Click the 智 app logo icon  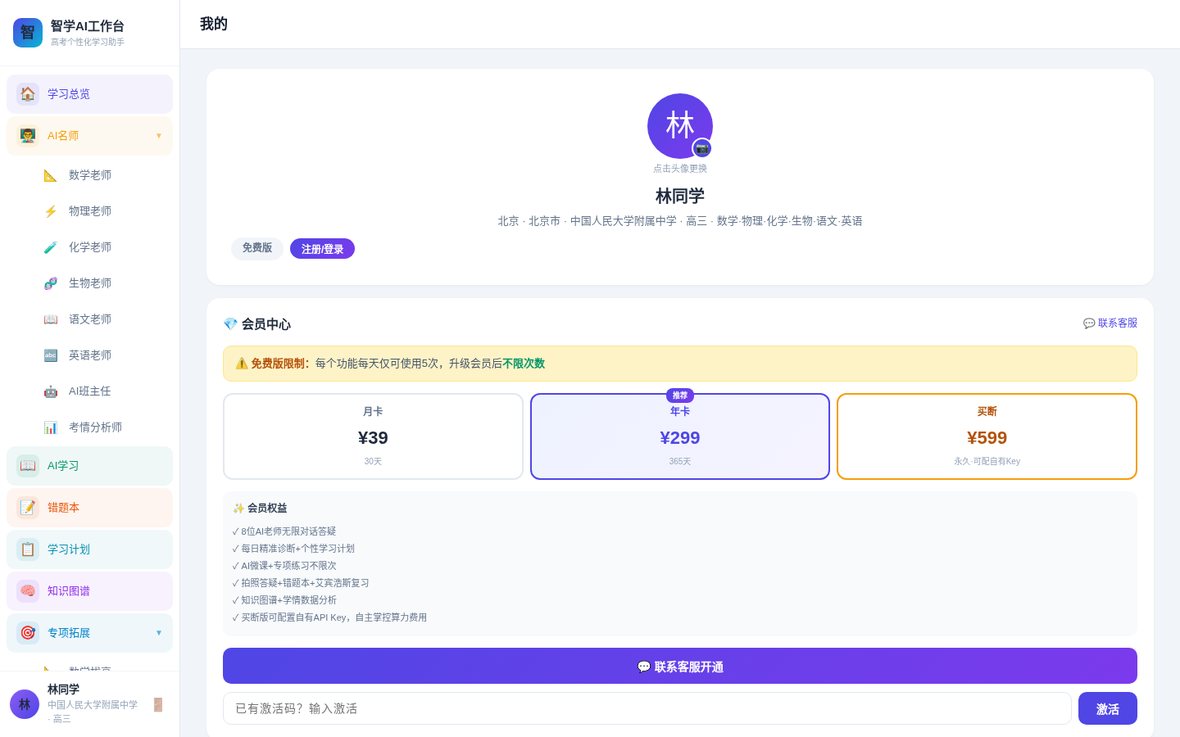(28, 32)
